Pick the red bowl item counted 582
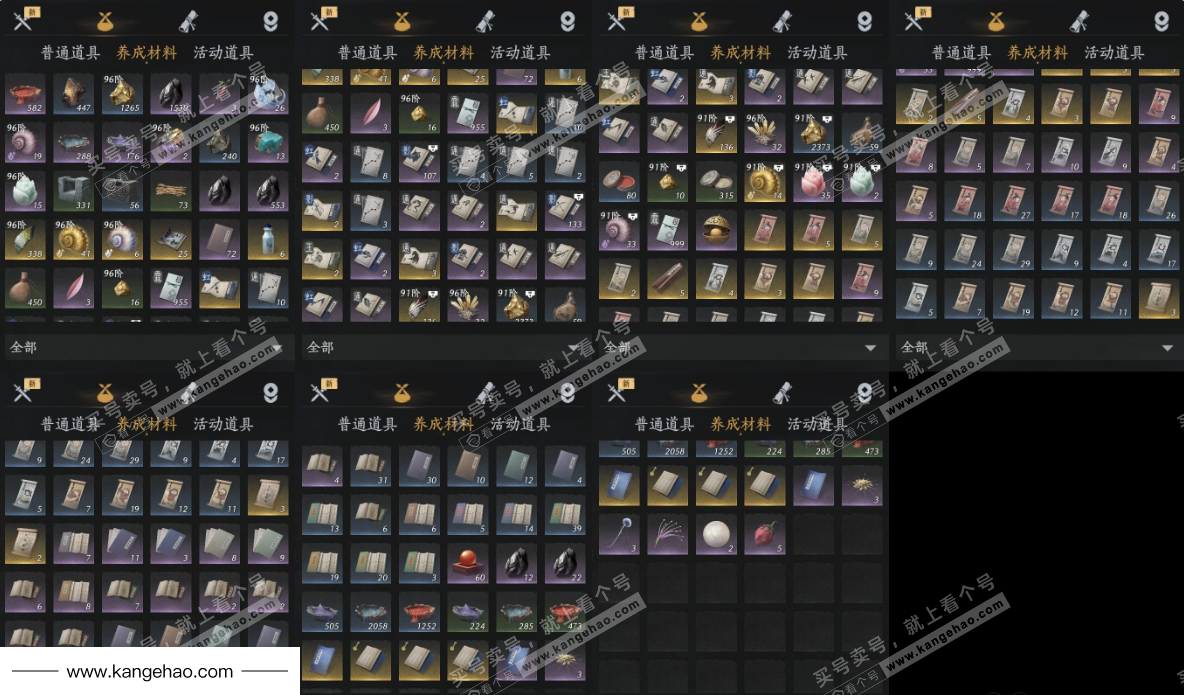 pos(25,94)
